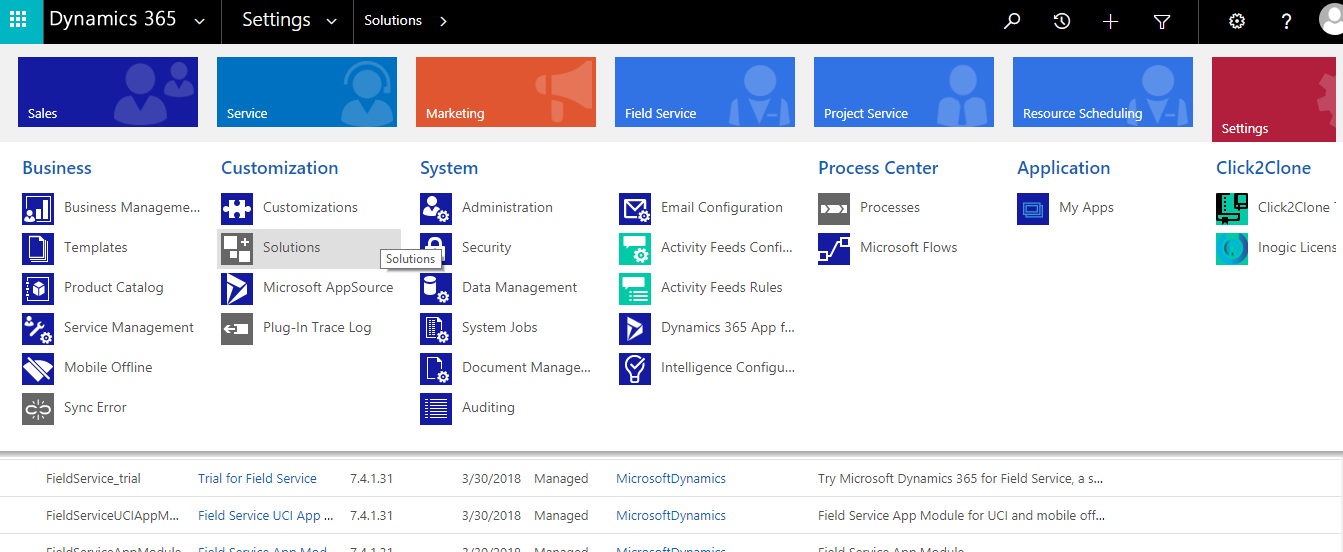Click the Plug-In Trace Log icon

(x=237, y=329)
